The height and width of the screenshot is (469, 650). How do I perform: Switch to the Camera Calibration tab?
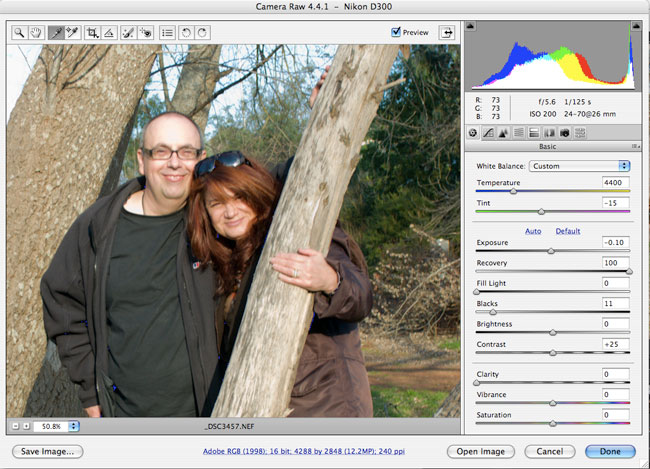(565, 133)
